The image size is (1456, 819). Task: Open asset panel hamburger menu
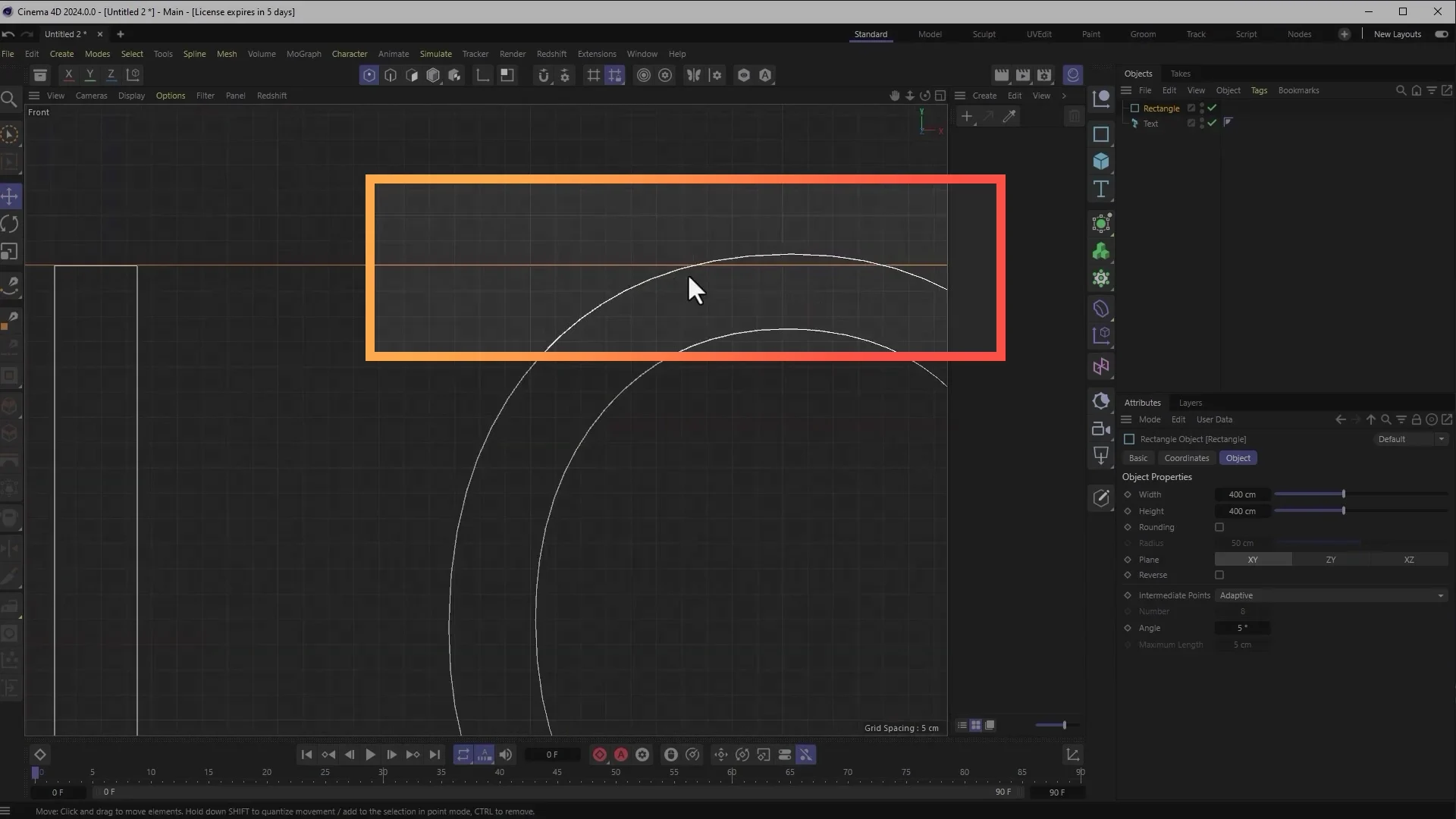tap(960, 96)
